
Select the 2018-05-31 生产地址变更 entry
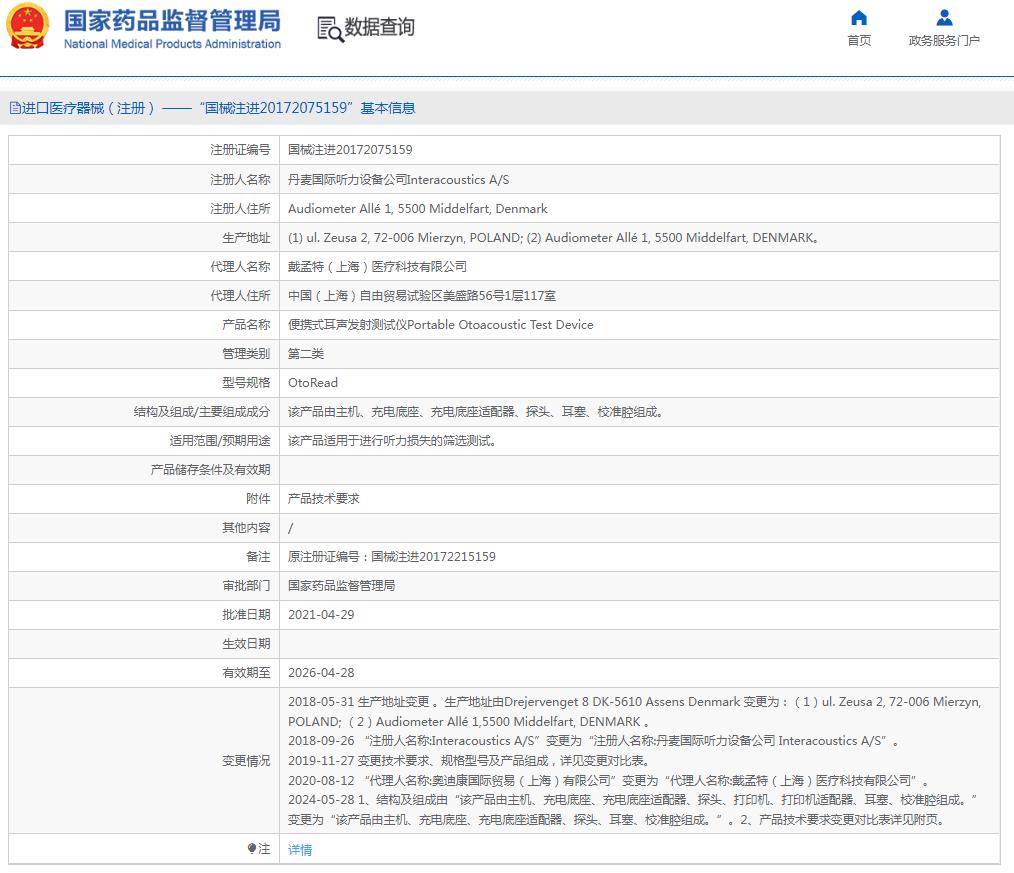[634, 712]
